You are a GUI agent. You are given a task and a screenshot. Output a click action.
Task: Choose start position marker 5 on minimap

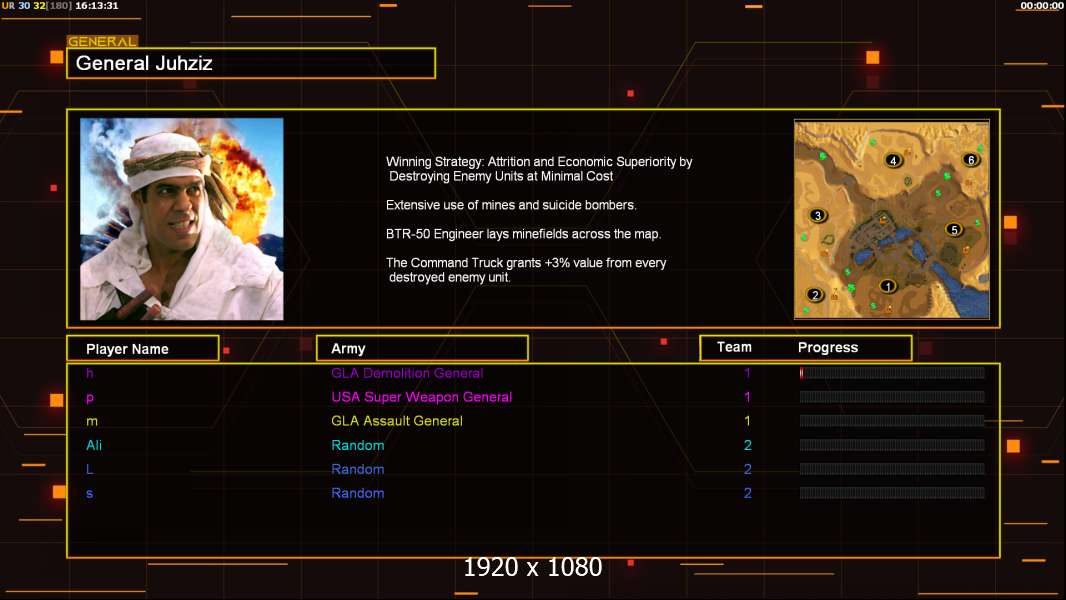coord(955,230)
